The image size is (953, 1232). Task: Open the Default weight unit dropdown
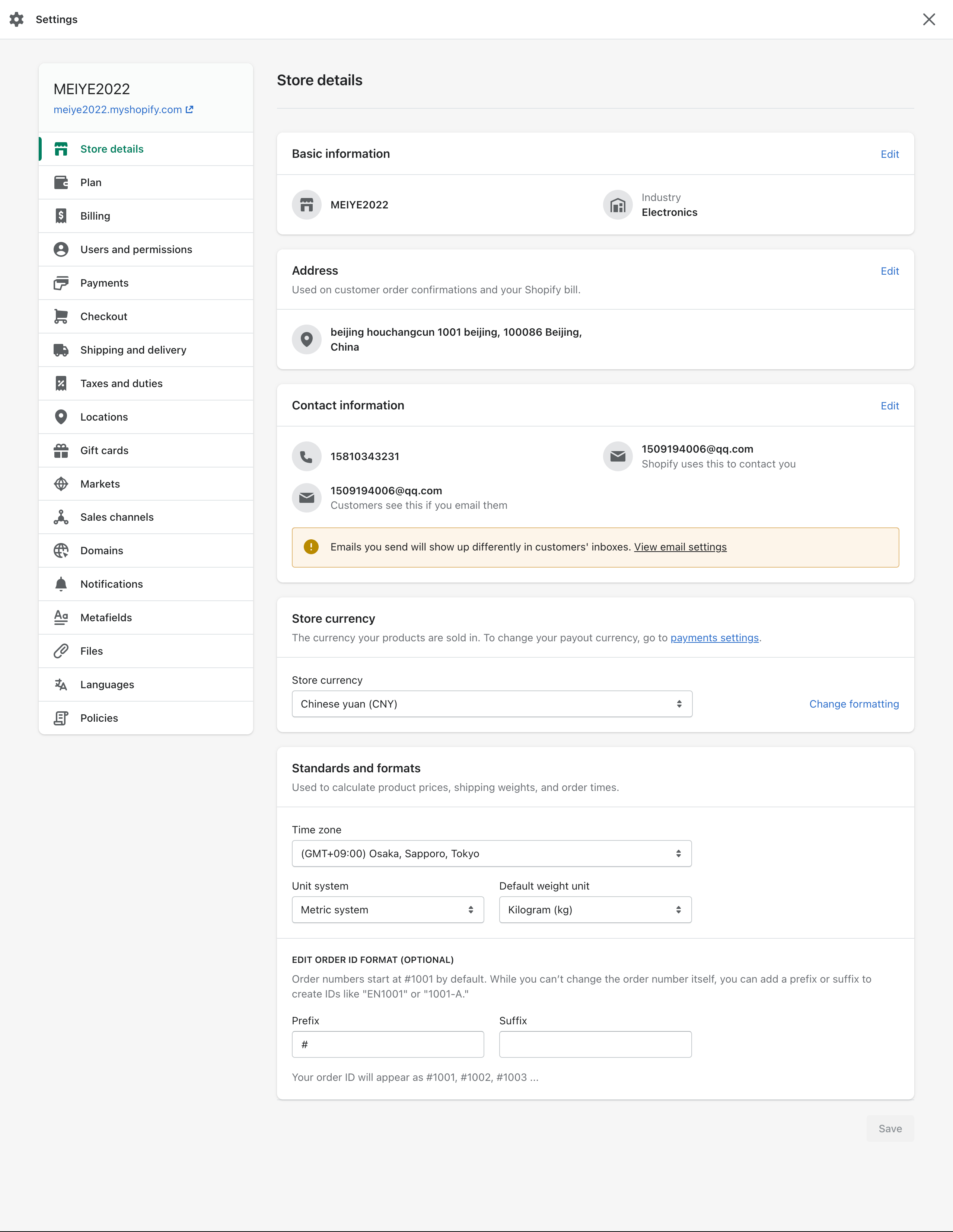pos(595,910)
